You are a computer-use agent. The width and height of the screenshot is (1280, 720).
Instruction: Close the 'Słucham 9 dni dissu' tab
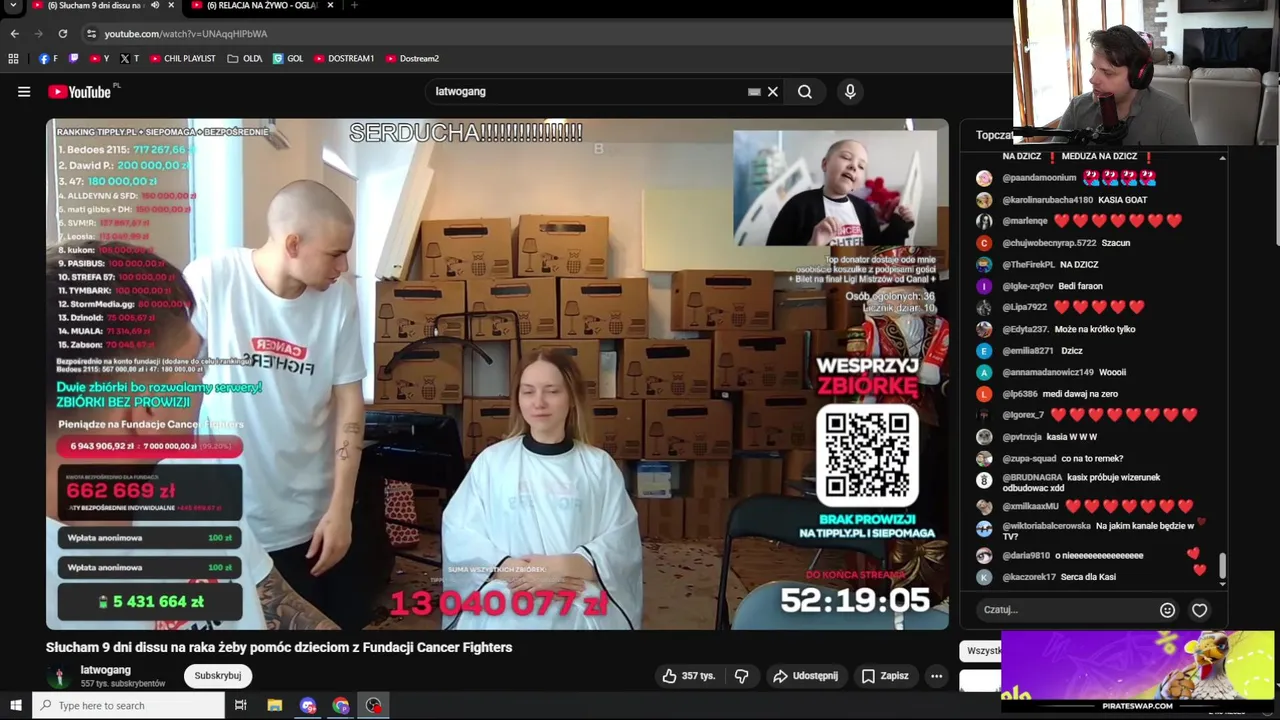[171, 6]
